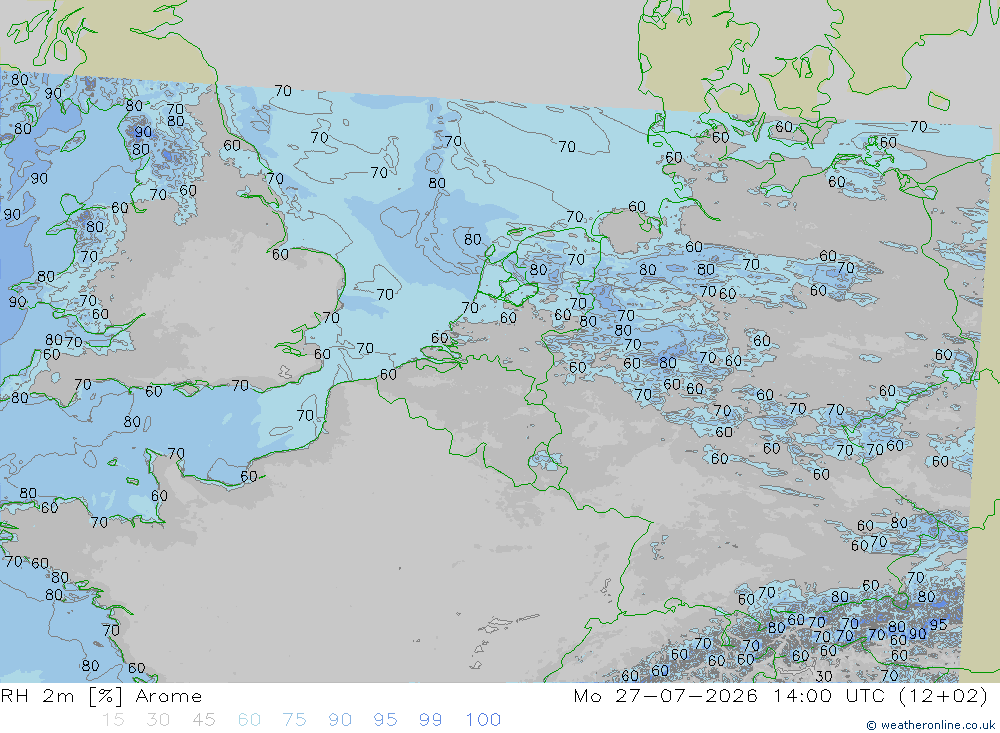Select legend value 30
Image resolution: width=1000 pixels, height=733 pixels.
(x=158, y=720)
